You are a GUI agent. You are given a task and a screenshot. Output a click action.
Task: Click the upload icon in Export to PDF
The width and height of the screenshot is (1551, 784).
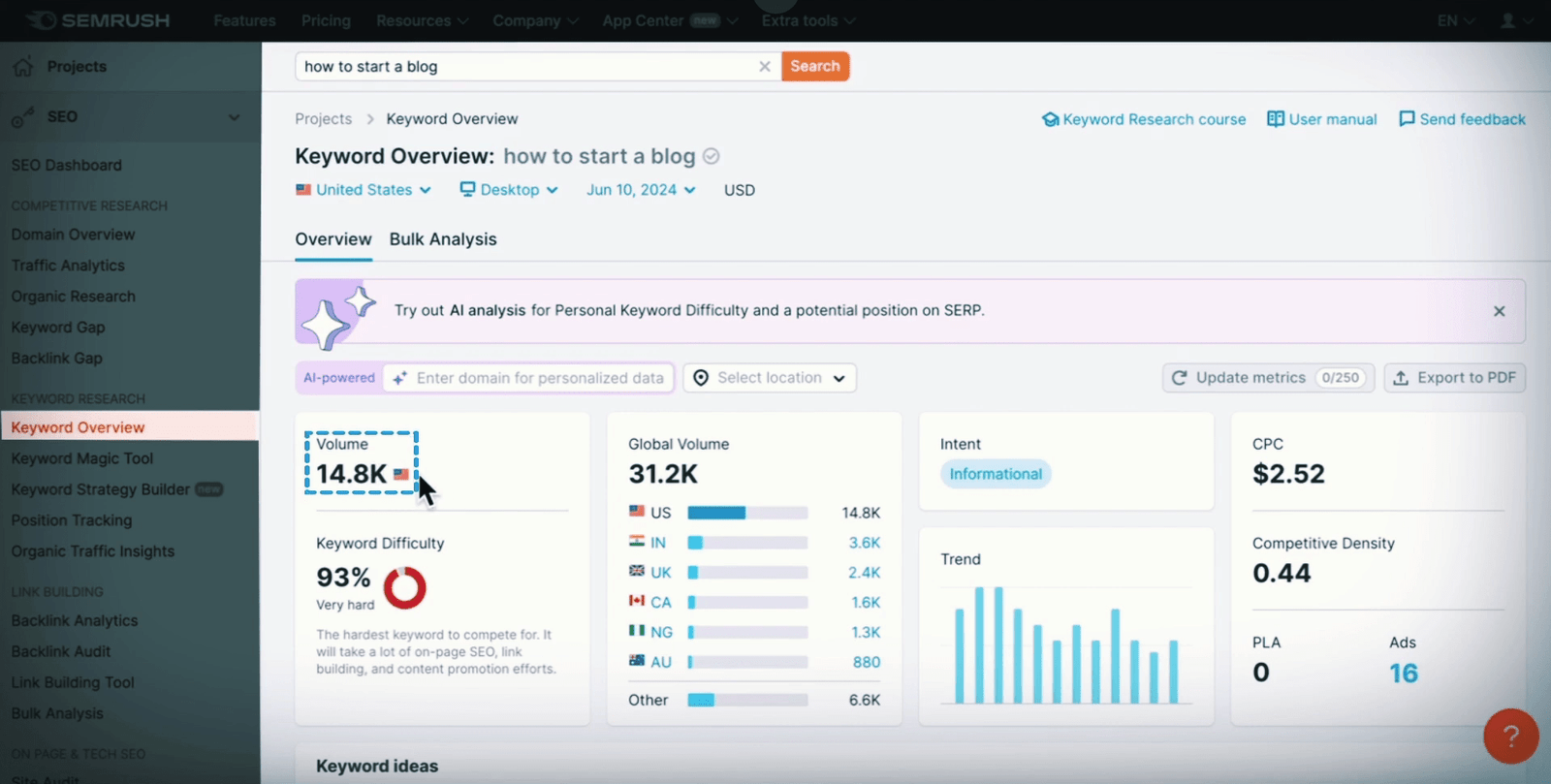pyautogui.click(x=1401, y=378)
